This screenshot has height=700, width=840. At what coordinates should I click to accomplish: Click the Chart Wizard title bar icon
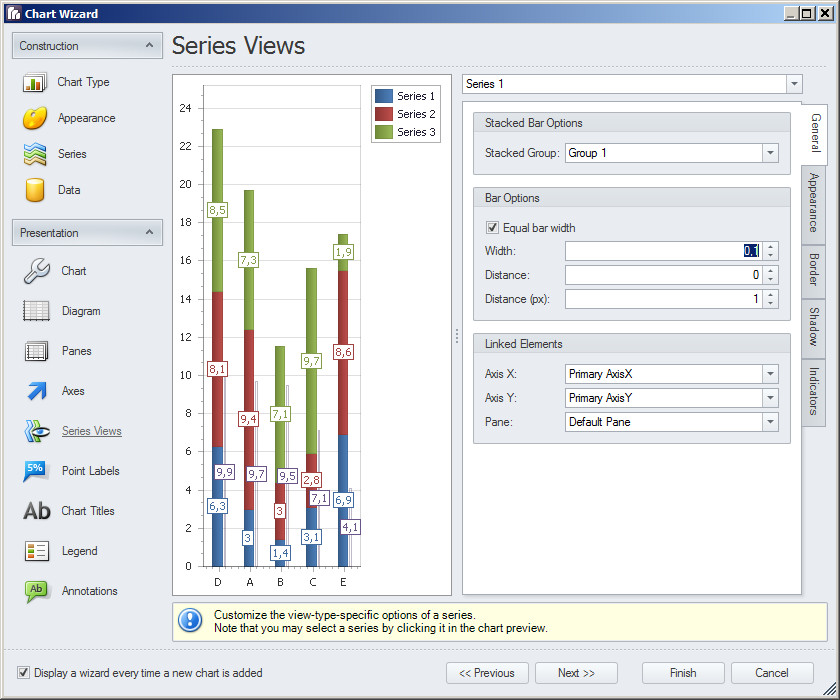pos(13,13)
